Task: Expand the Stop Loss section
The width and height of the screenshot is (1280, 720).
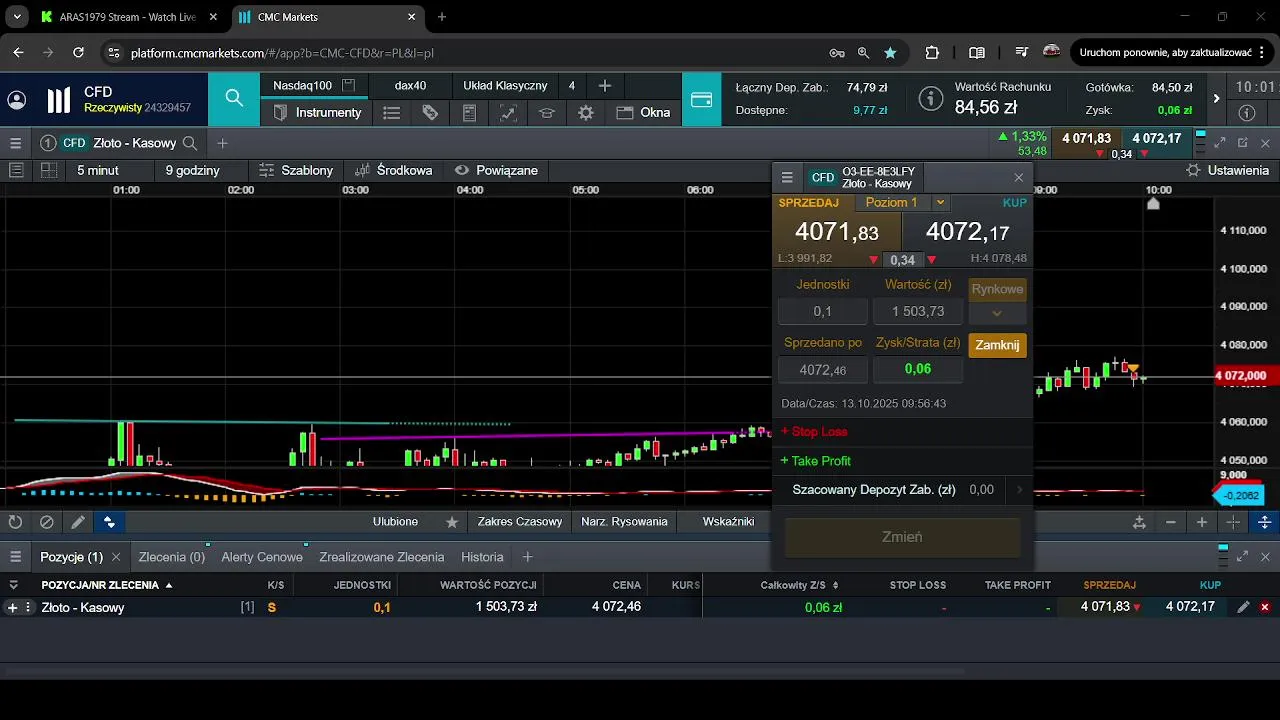Action: pos(814,432)
